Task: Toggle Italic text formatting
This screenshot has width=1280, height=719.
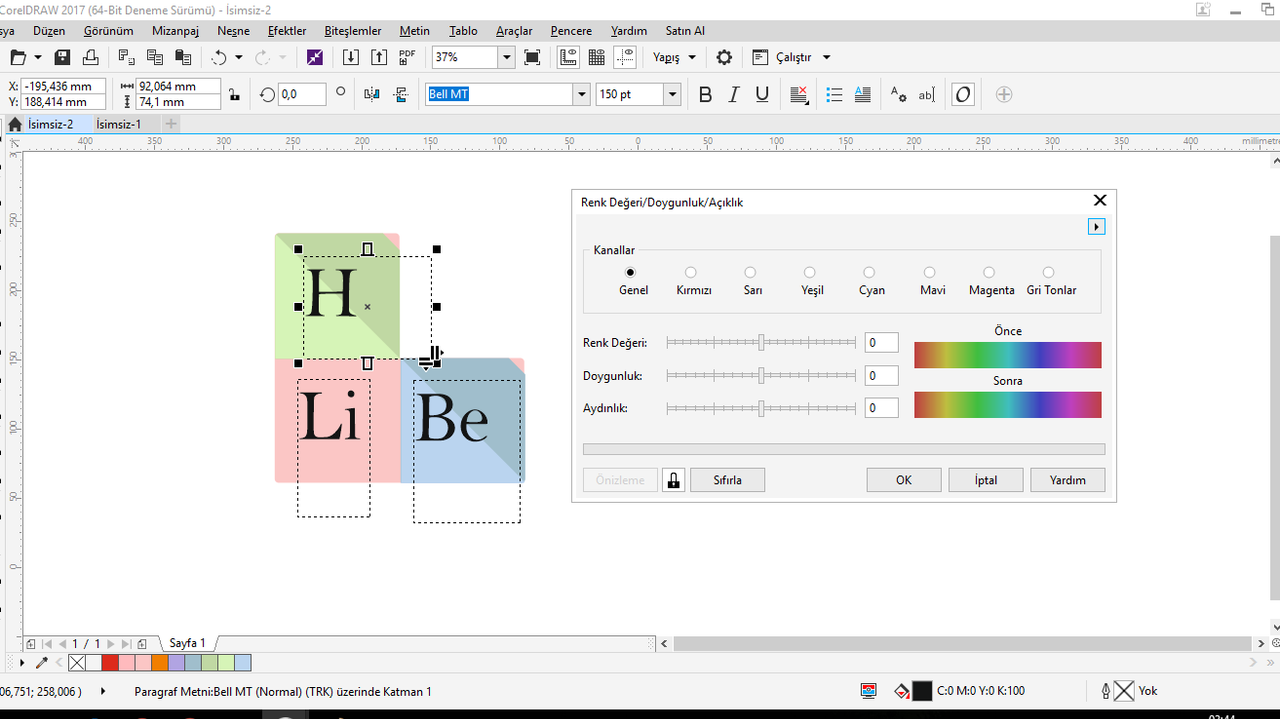Action: pos(733,95)
